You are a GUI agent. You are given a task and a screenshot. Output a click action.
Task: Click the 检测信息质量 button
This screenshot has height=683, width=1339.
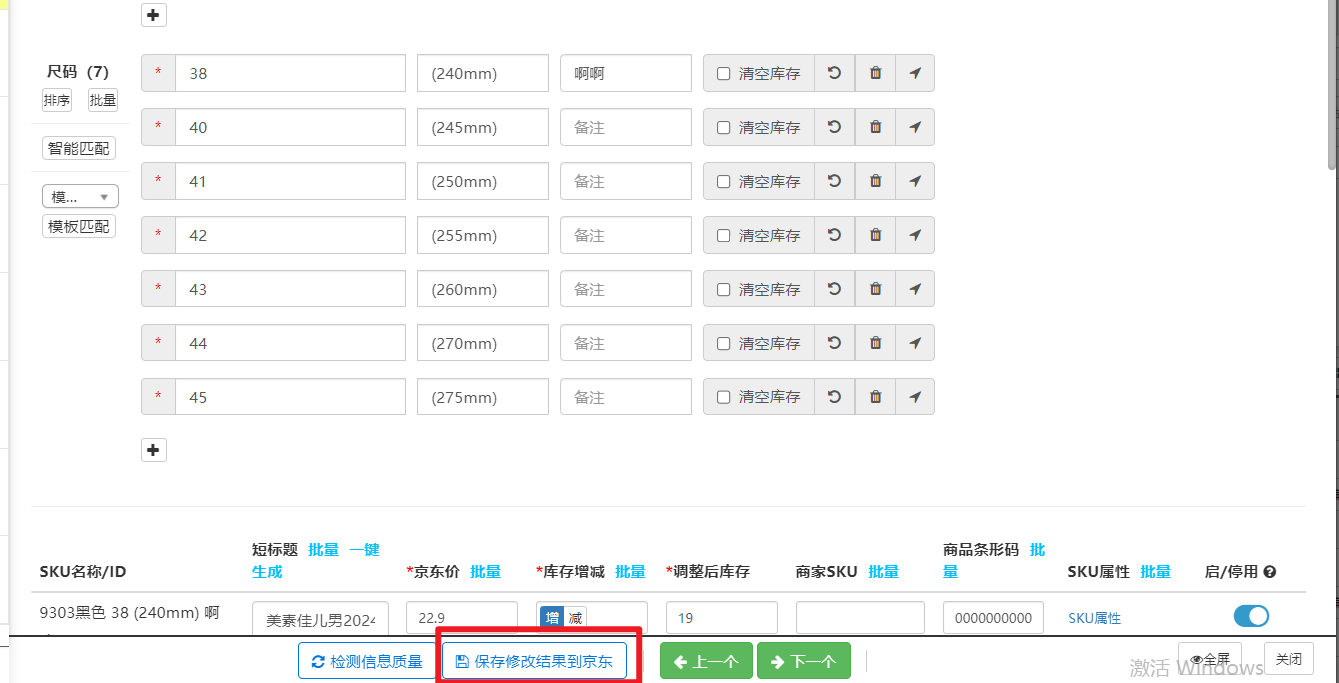[366, 661]
